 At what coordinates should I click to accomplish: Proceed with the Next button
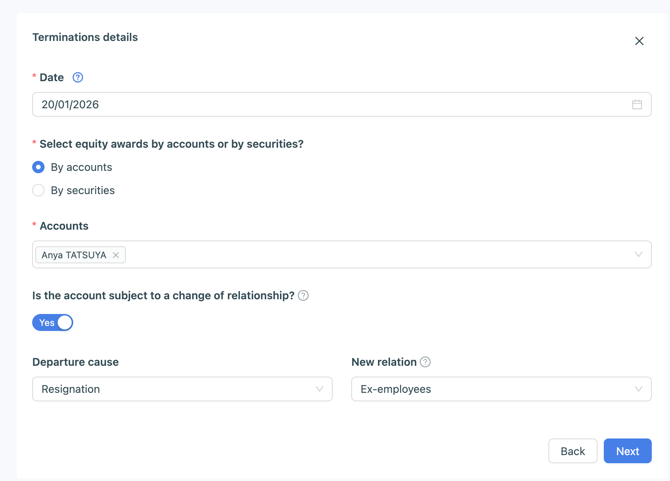(627, 451)
